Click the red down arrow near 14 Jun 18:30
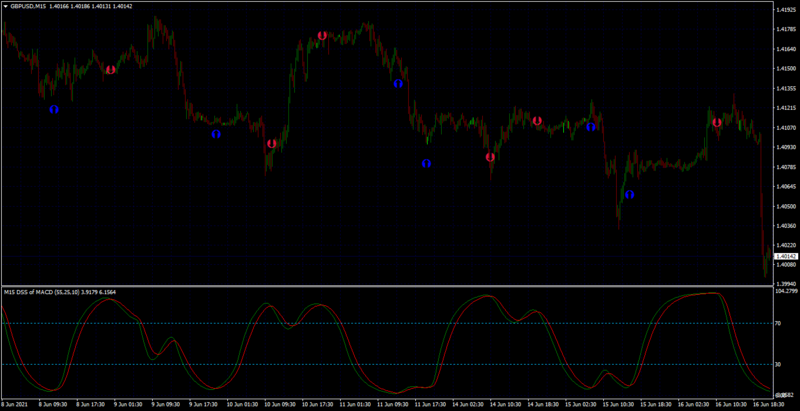 point(537,121)
